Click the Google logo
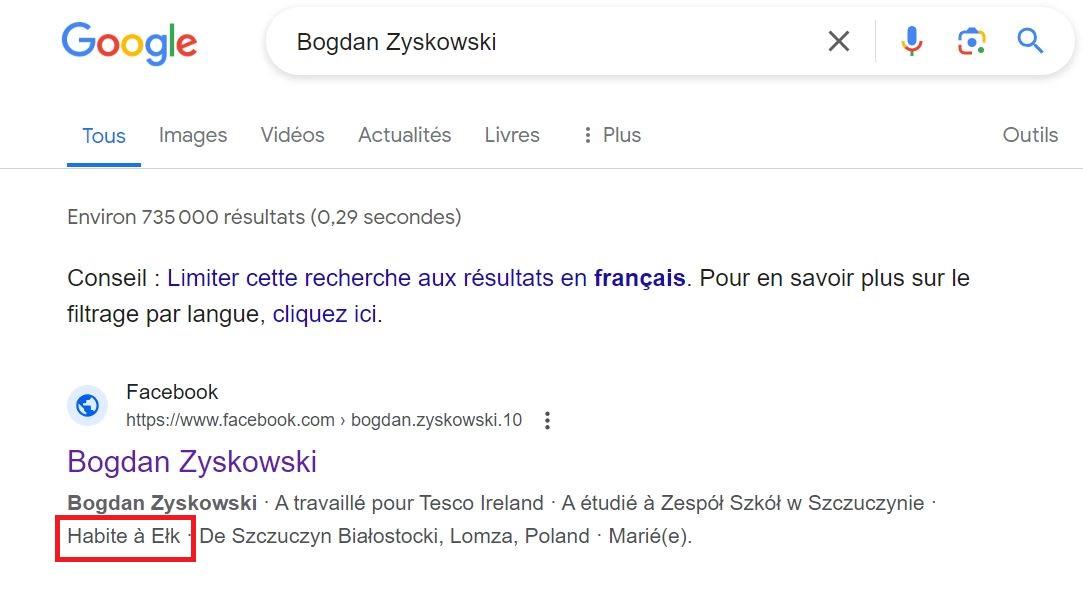The image size is (1083, 590). click(129, 43)
